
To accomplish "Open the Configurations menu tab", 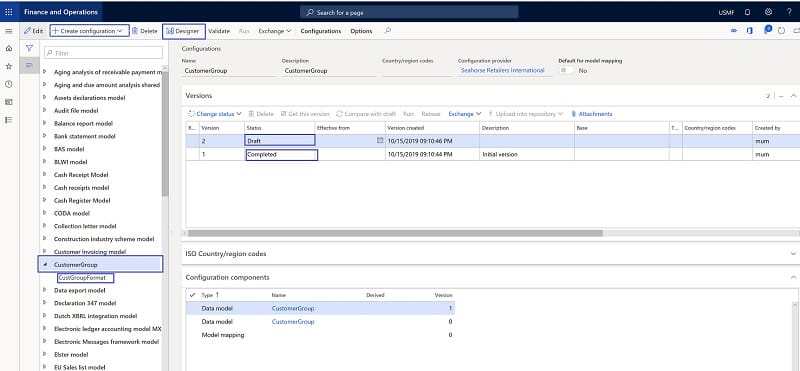I will [x=320, y=31].
